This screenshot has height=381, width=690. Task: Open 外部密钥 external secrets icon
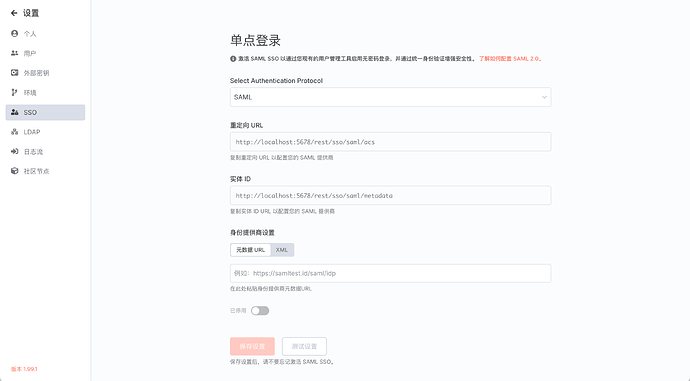[x=15, y=73]
